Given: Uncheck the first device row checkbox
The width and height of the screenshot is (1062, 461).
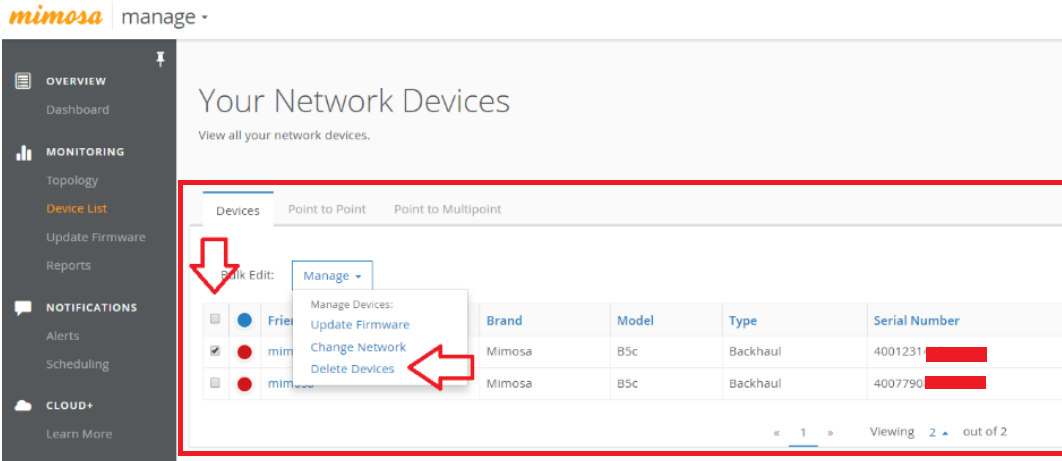Looking at the screenshot, I should 216,351.
